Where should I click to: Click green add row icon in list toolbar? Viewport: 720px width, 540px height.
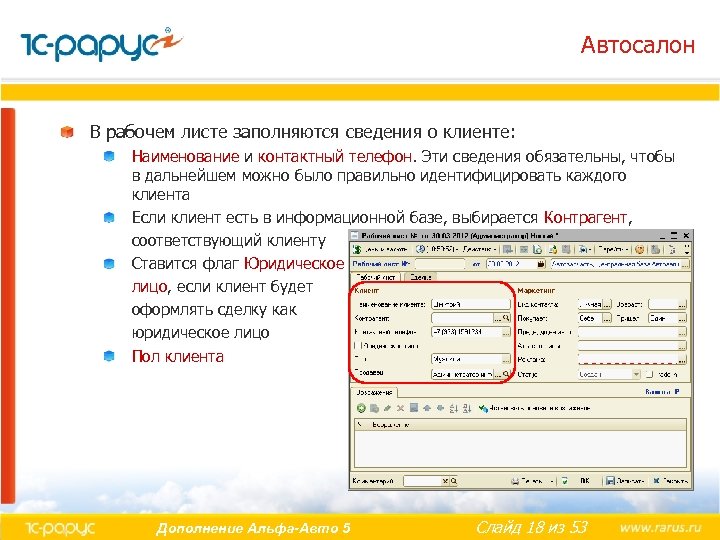pyautogui.click(x=361, y=408)
